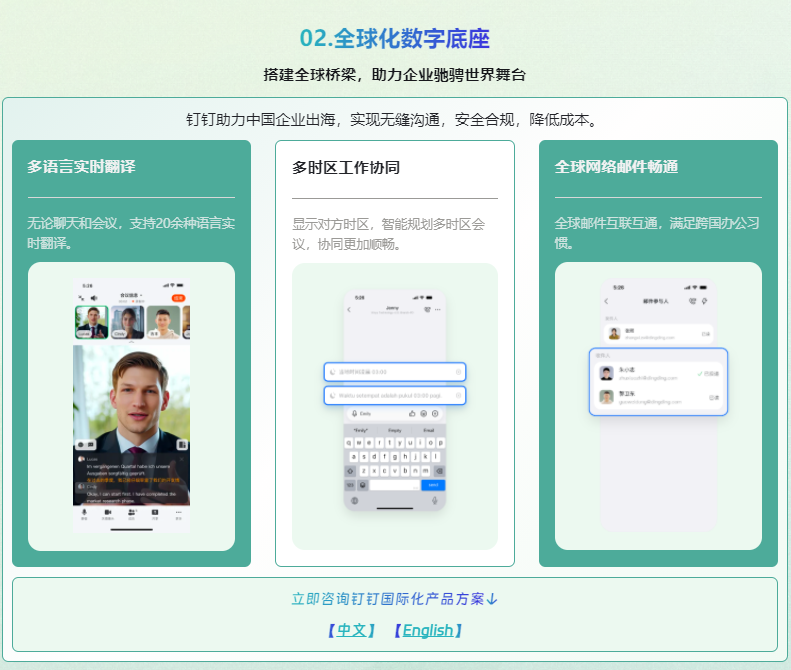
Task: Tap the microphone icon in meeting toolbar
Action: click(84, 512)
